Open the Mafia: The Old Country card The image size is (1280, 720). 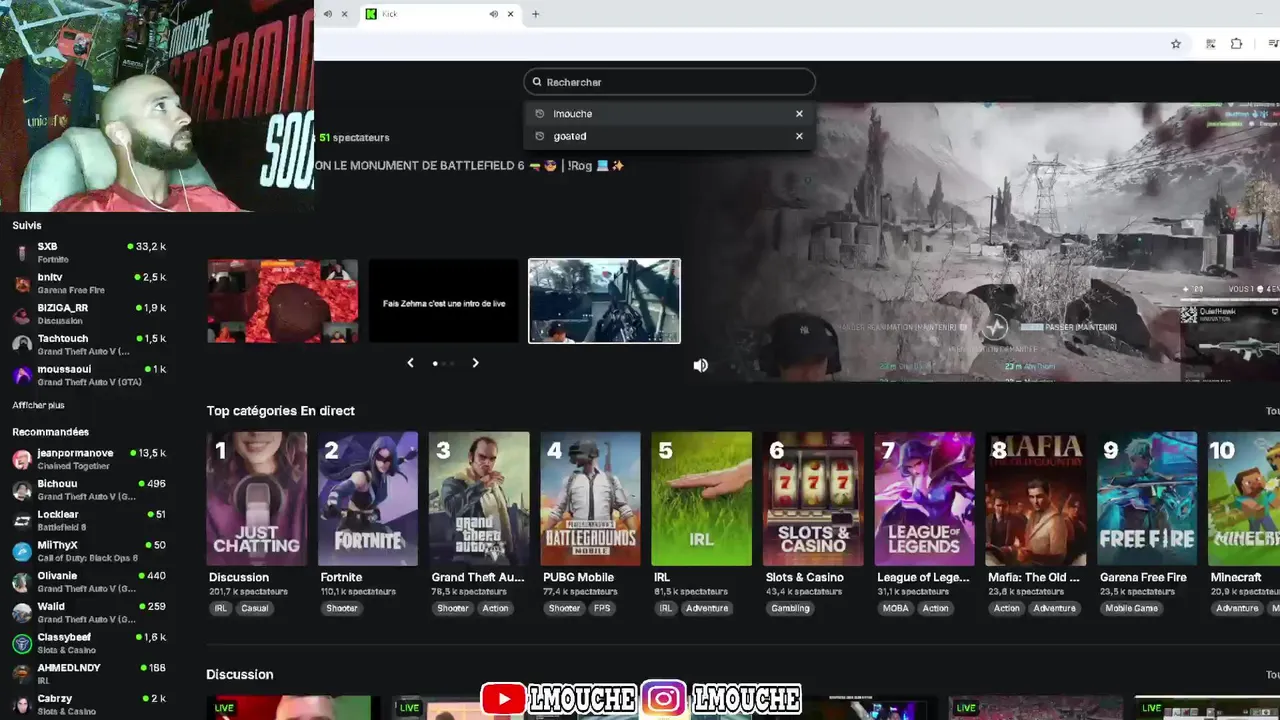[1035, 499]
